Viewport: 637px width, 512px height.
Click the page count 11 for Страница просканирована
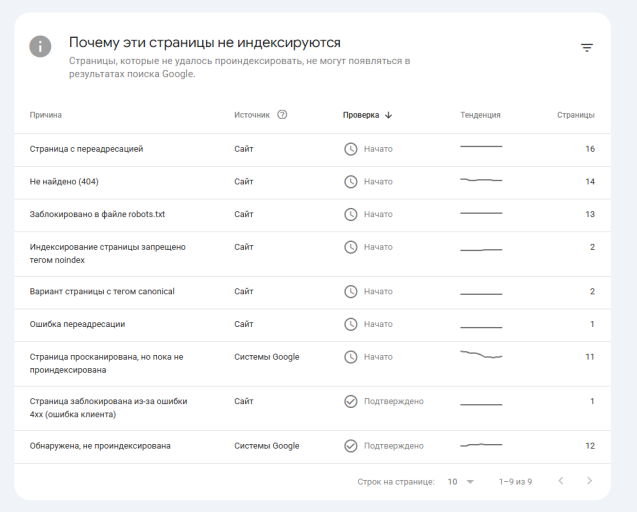590,357
